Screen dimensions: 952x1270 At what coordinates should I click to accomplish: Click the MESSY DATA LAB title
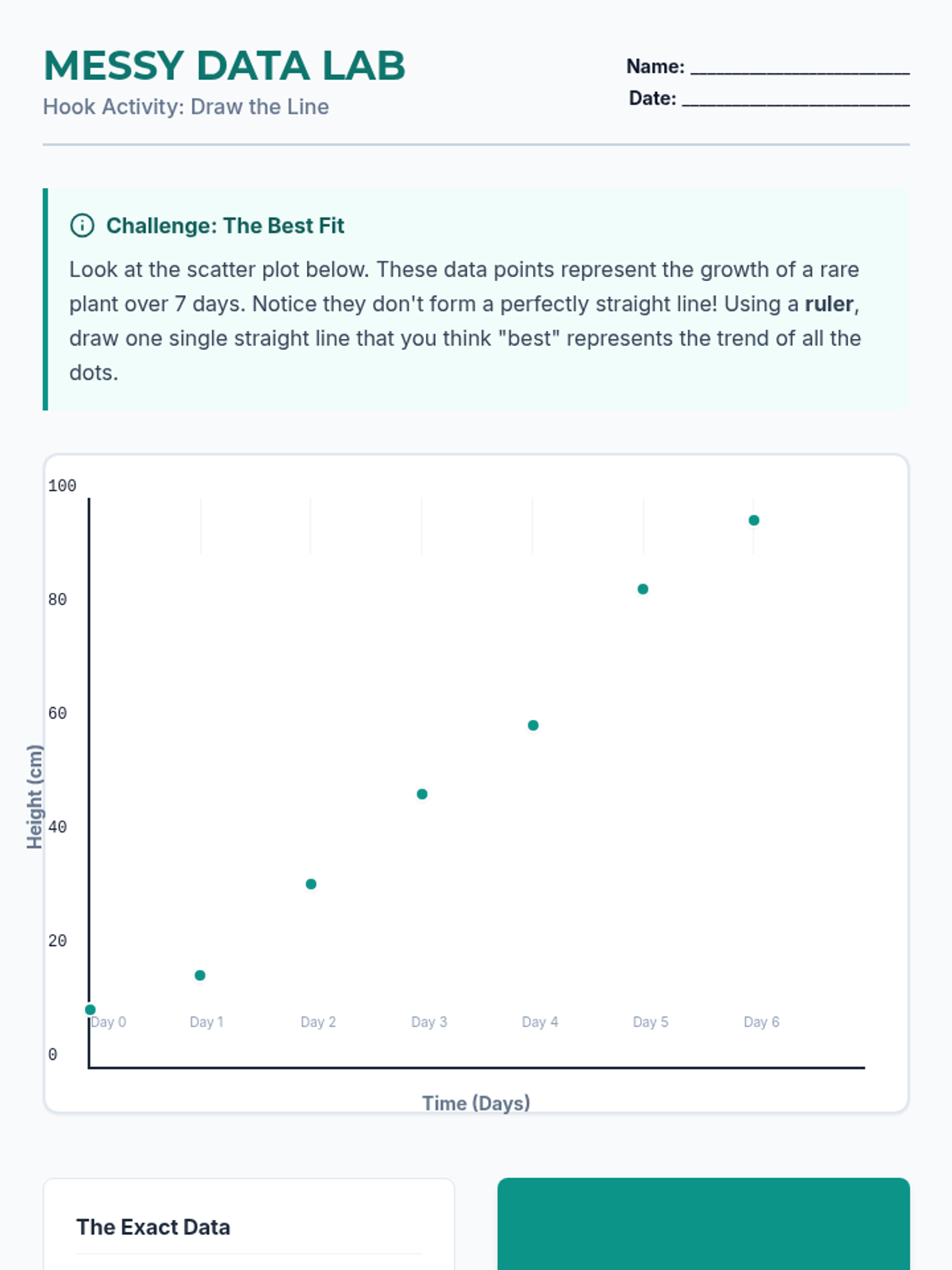[225, 66]
